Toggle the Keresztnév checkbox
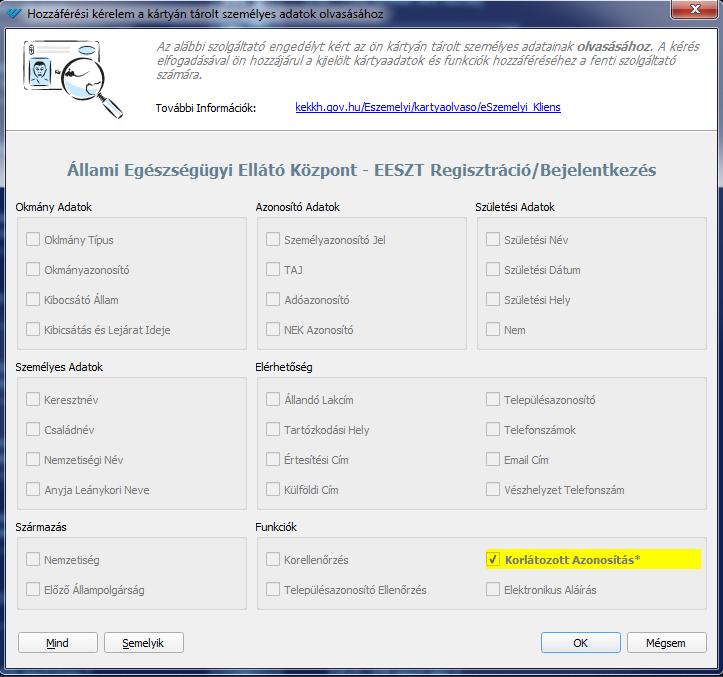The width and height of the screenshot is (723, 677). (33, 399)
